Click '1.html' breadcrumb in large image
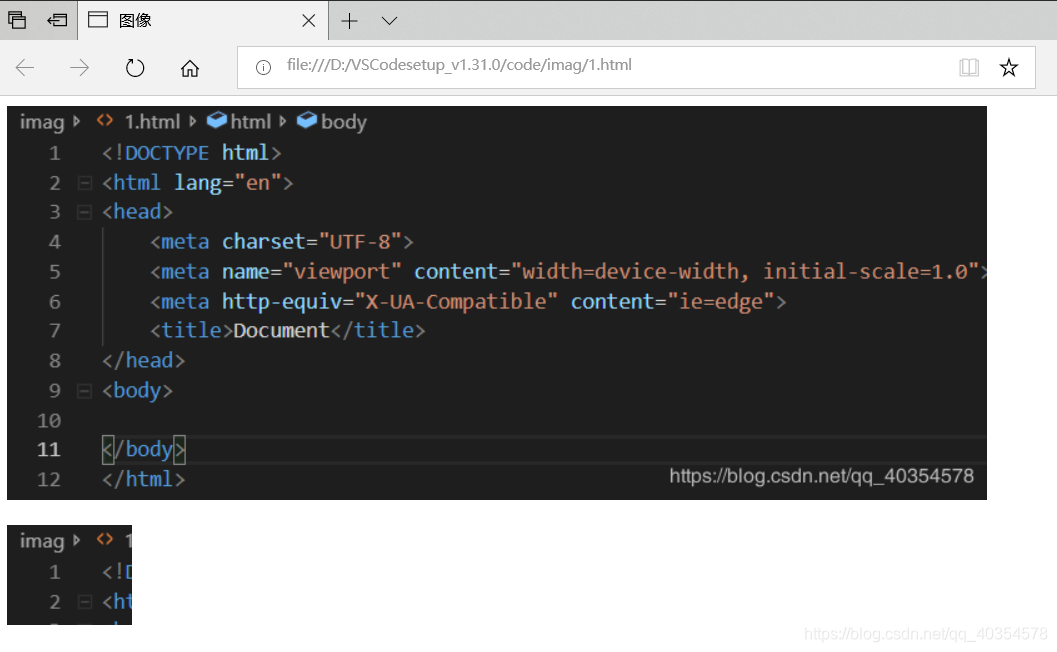The height and width of the screenshot is (652, 1057). 152,121
